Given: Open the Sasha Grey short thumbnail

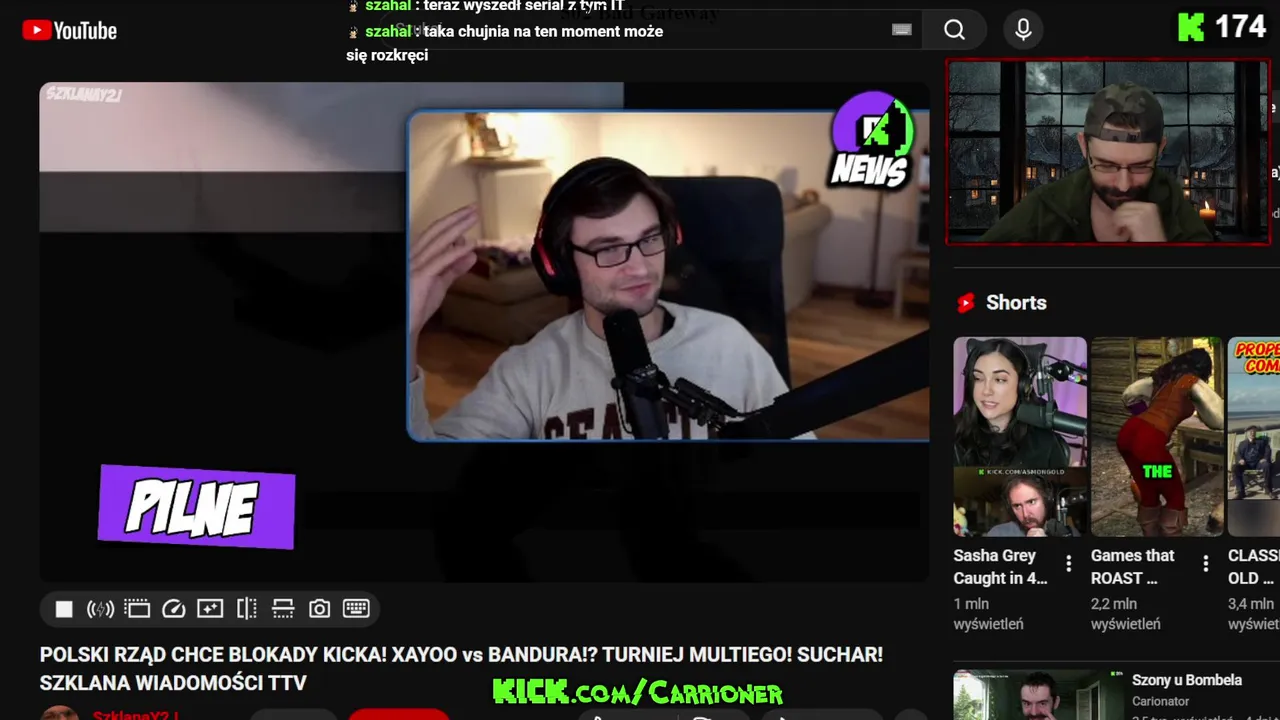Looking at the screenshot, I should coord(1020,437).
